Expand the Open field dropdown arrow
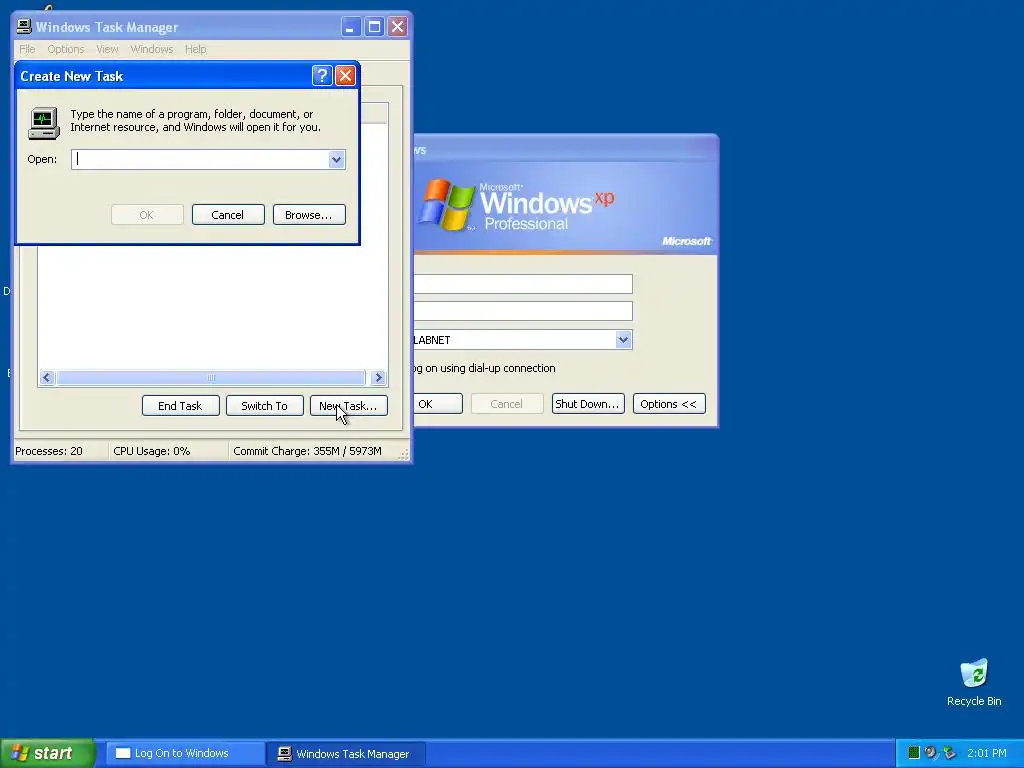This screenshot has height=768, width=1024. pos(336,159)
